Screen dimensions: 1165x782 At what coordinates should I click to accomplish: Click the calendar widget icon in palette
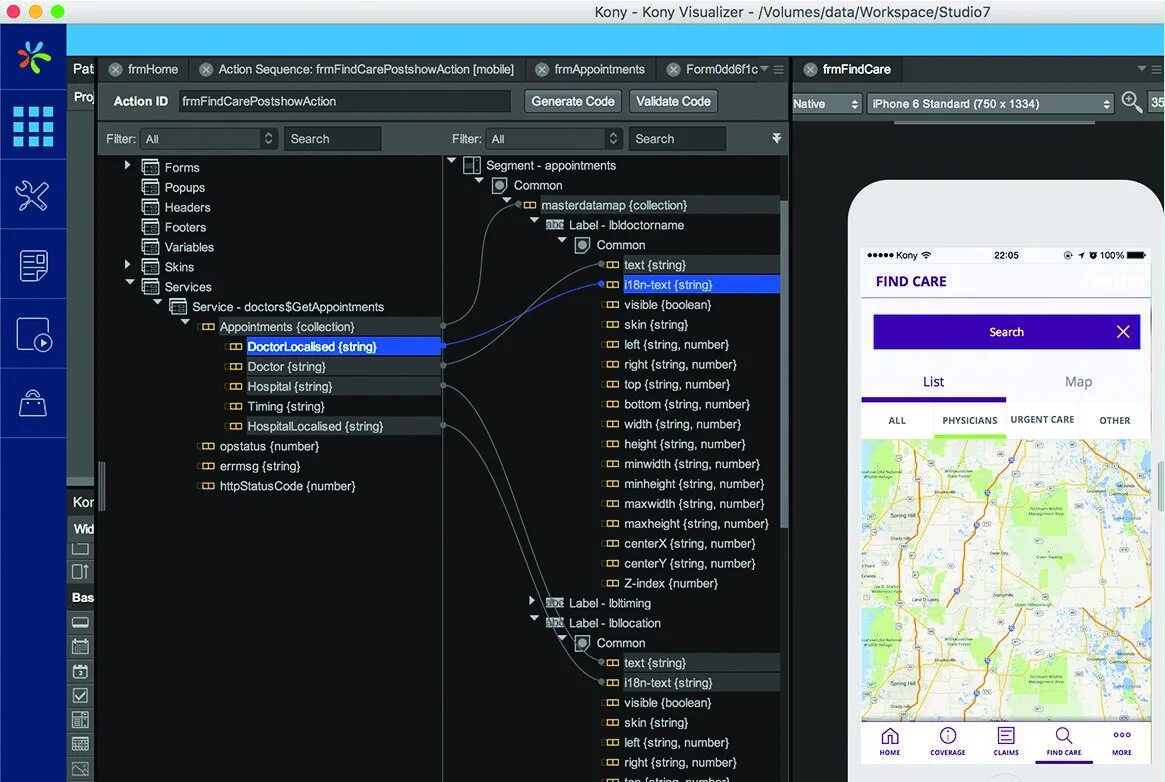click(80, 646)
